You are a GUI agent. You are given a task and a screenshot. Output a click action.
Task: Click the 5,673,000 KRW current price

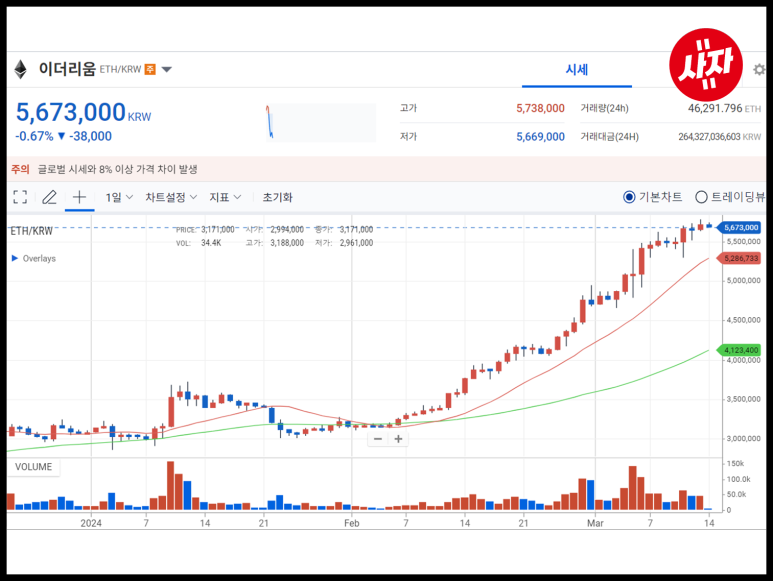pyautogui.click(x=83, y=112)
